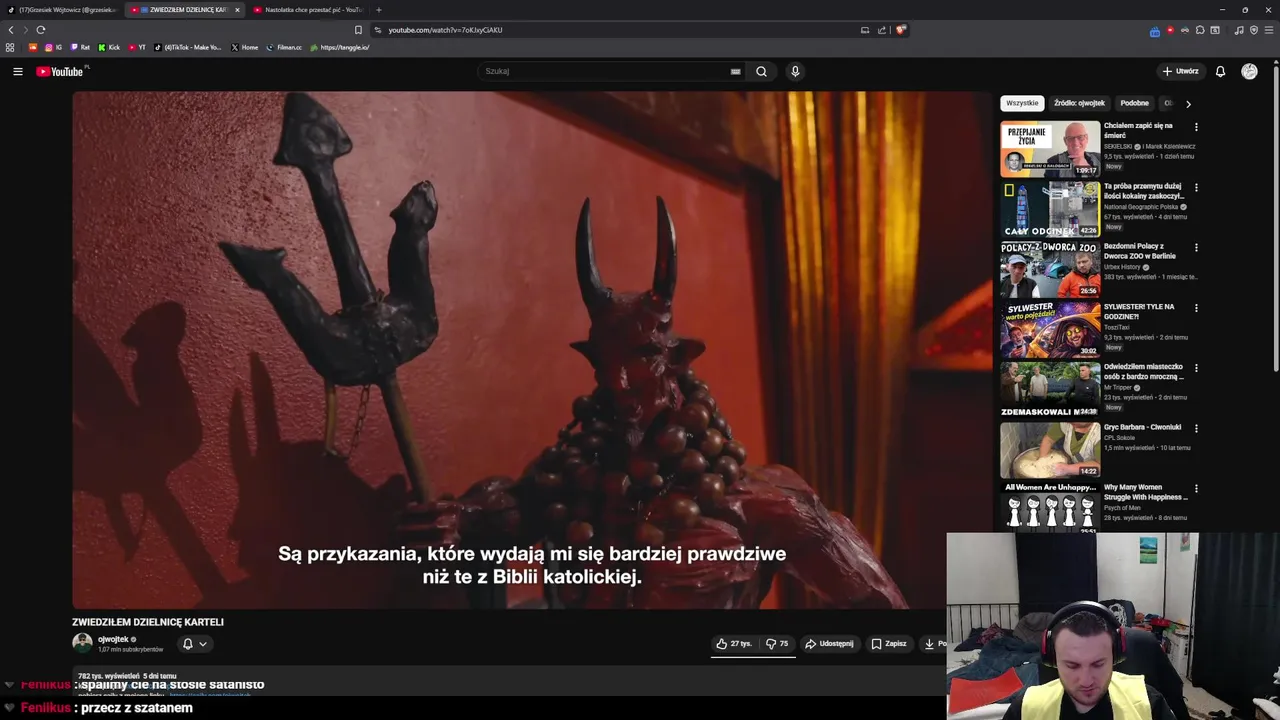Open options menu for SYLWESTER! TYLE NA video
Viewport: 1280px width, 720px height.
coord(1196,308)
